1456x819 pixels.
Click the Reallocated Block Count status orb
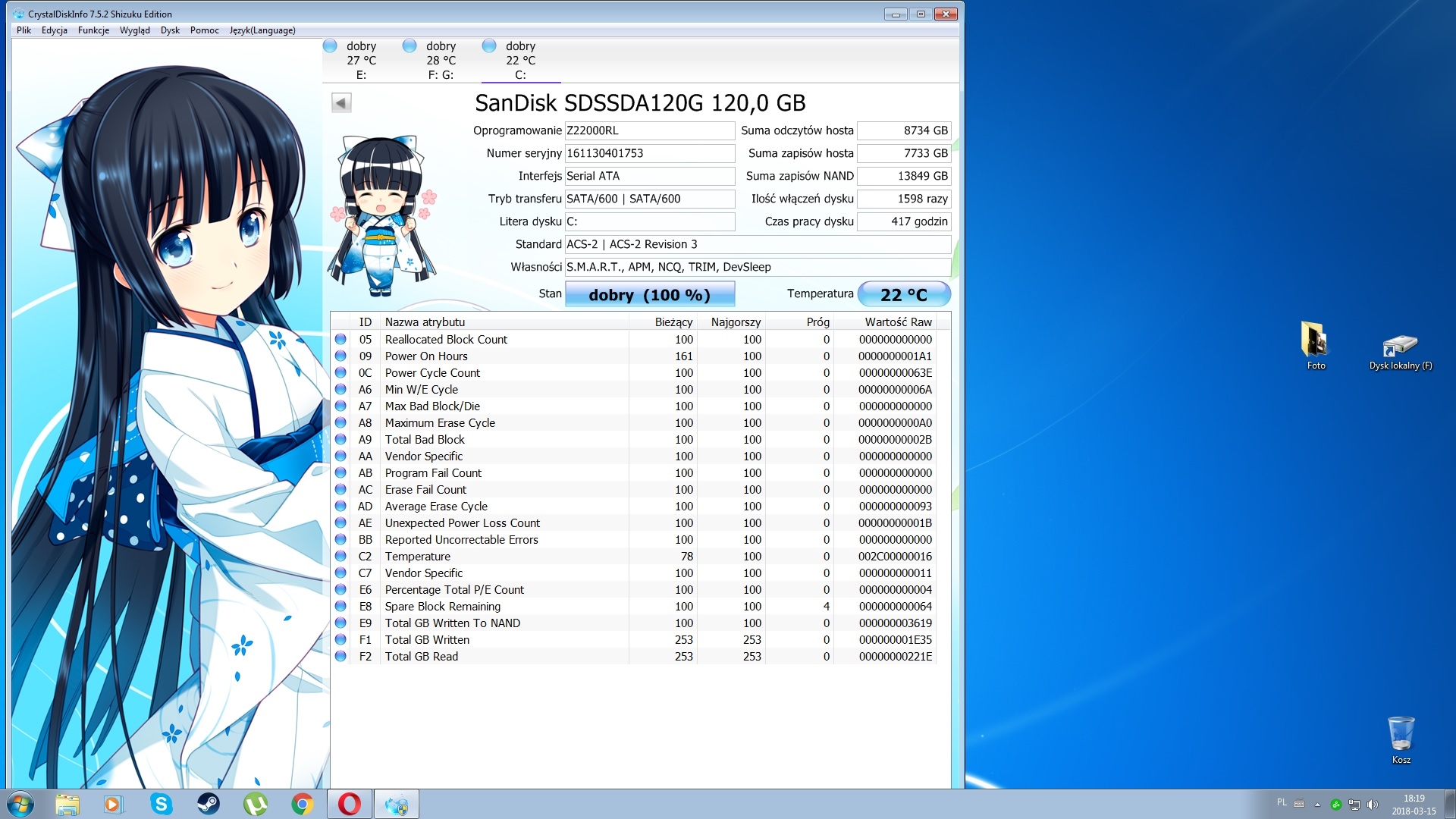pos(340,340)
